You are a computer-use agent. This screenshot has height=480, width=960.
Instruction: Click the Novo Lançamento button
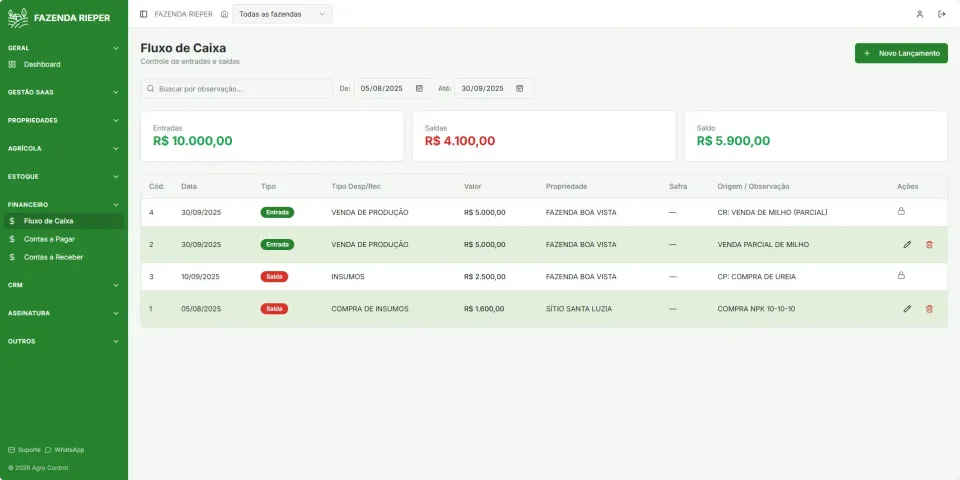click(901, 53)
